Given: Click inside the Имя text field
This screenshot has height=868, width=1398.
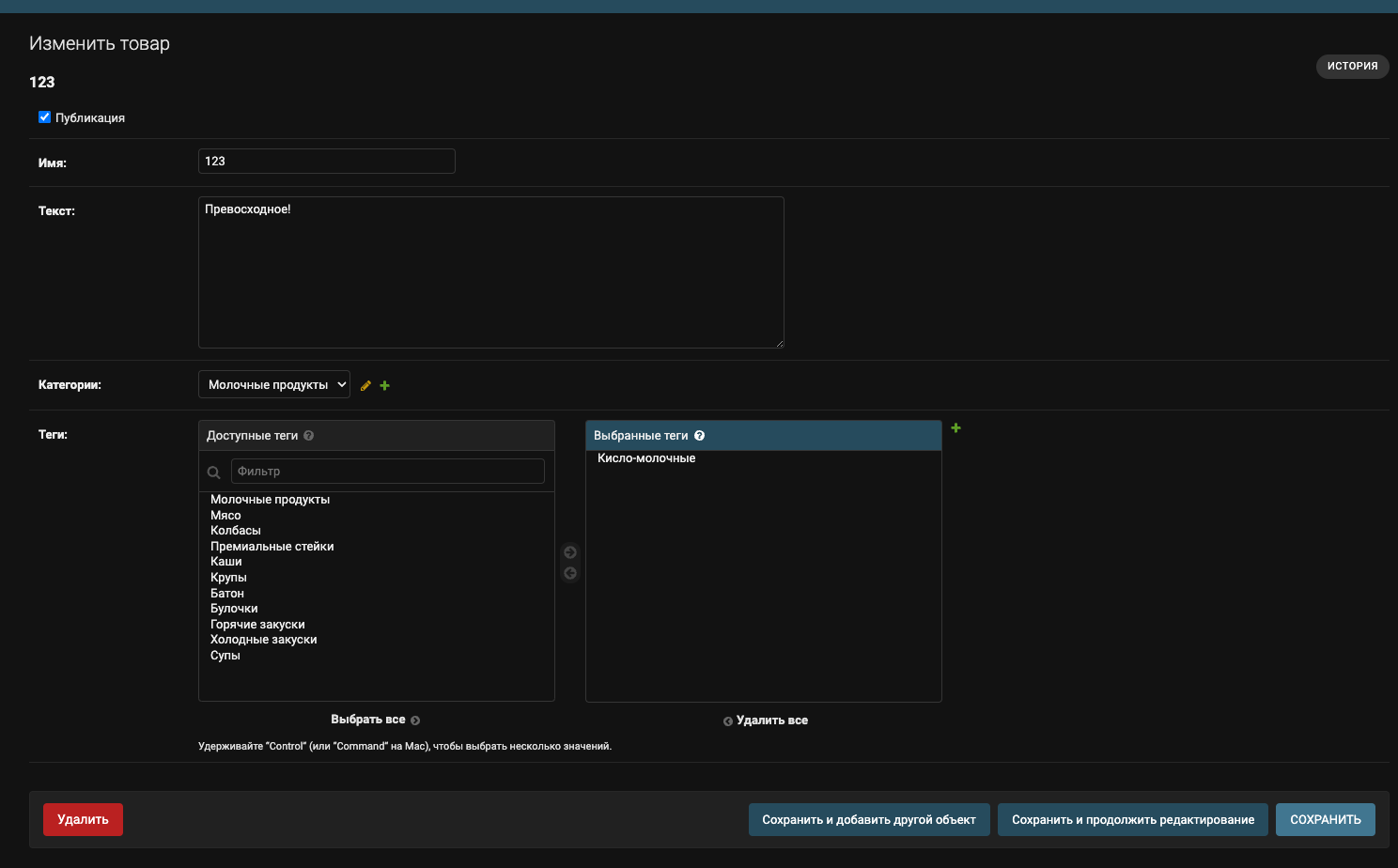Looking at the screenshot, I should [326, 161].
